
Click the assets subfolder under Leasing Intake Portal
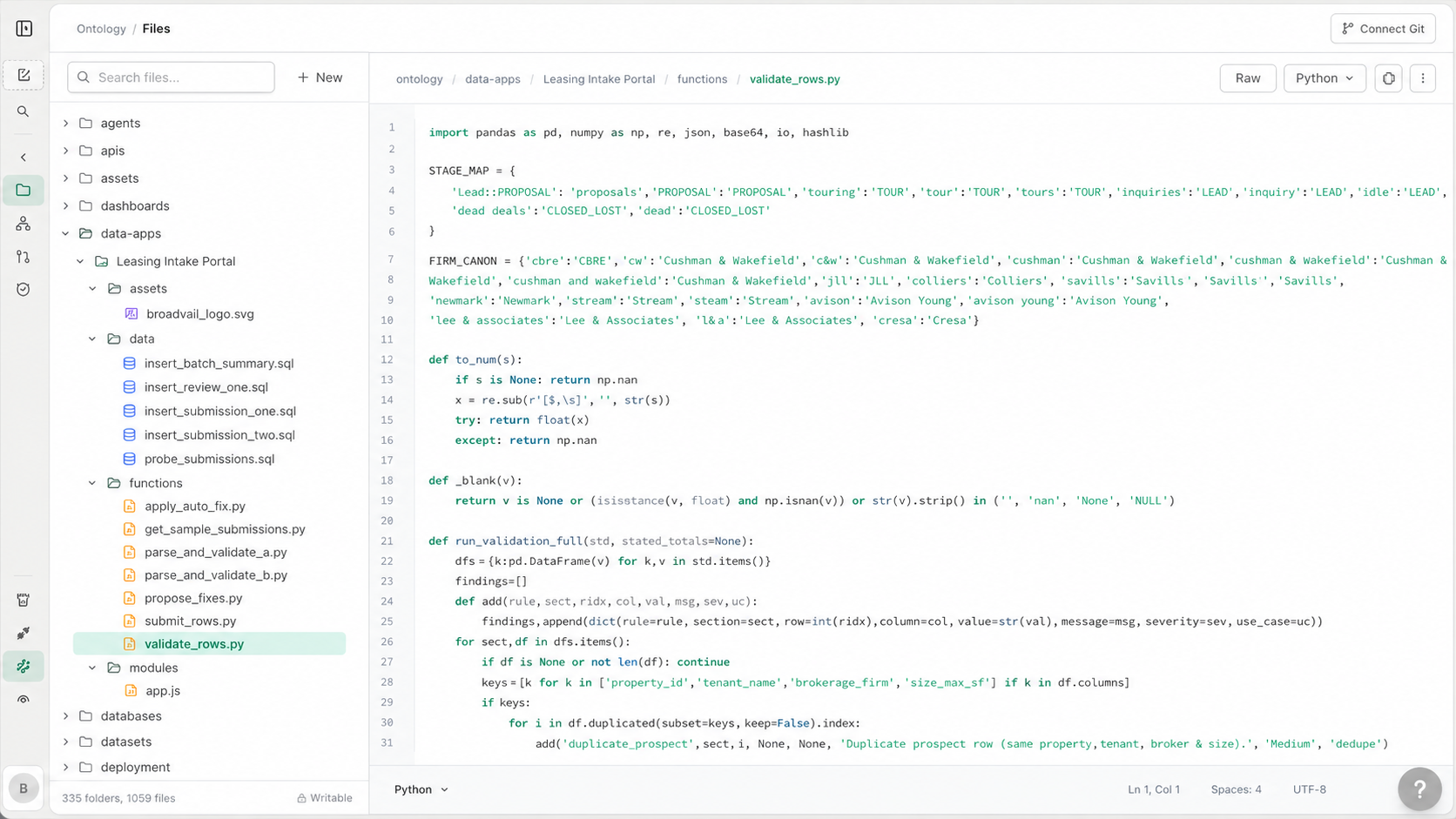tap(148, 289)
